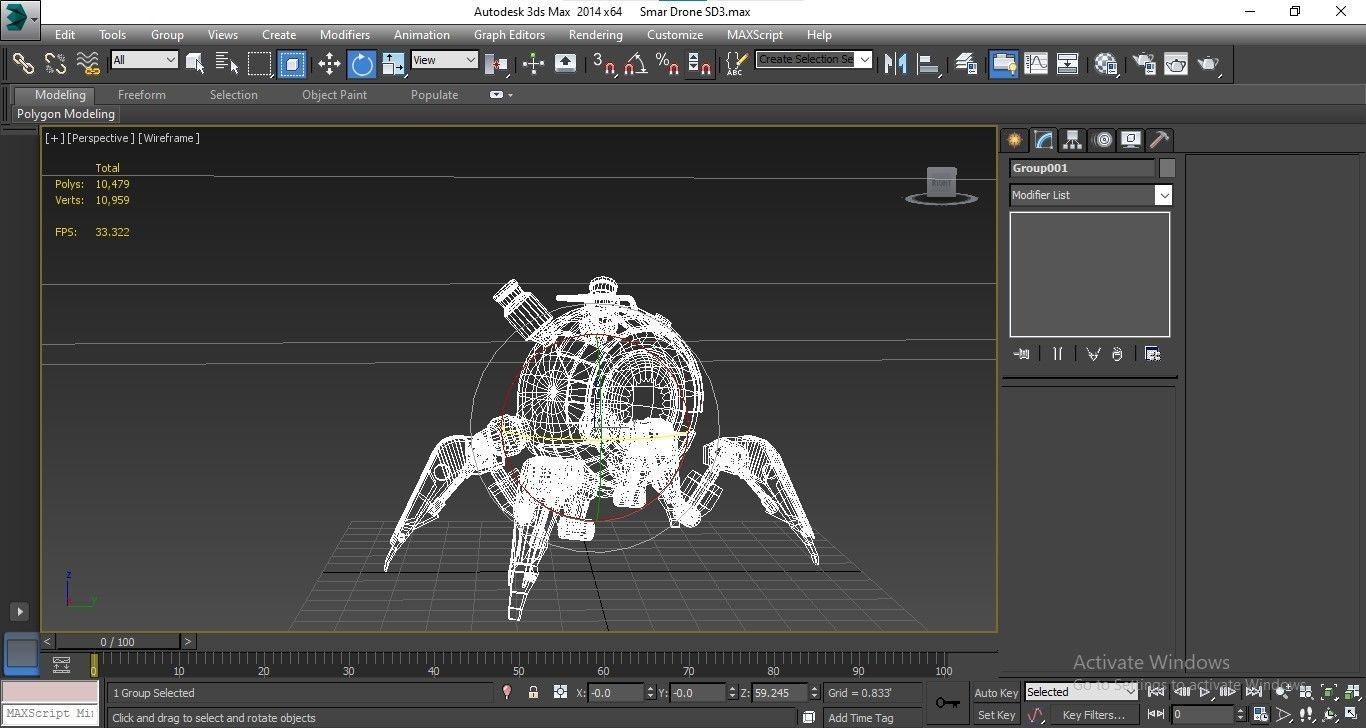This screenshot has height=728, width=1366.
Task: Toggle the Selection Lock padlock
Action: (533, 692)
